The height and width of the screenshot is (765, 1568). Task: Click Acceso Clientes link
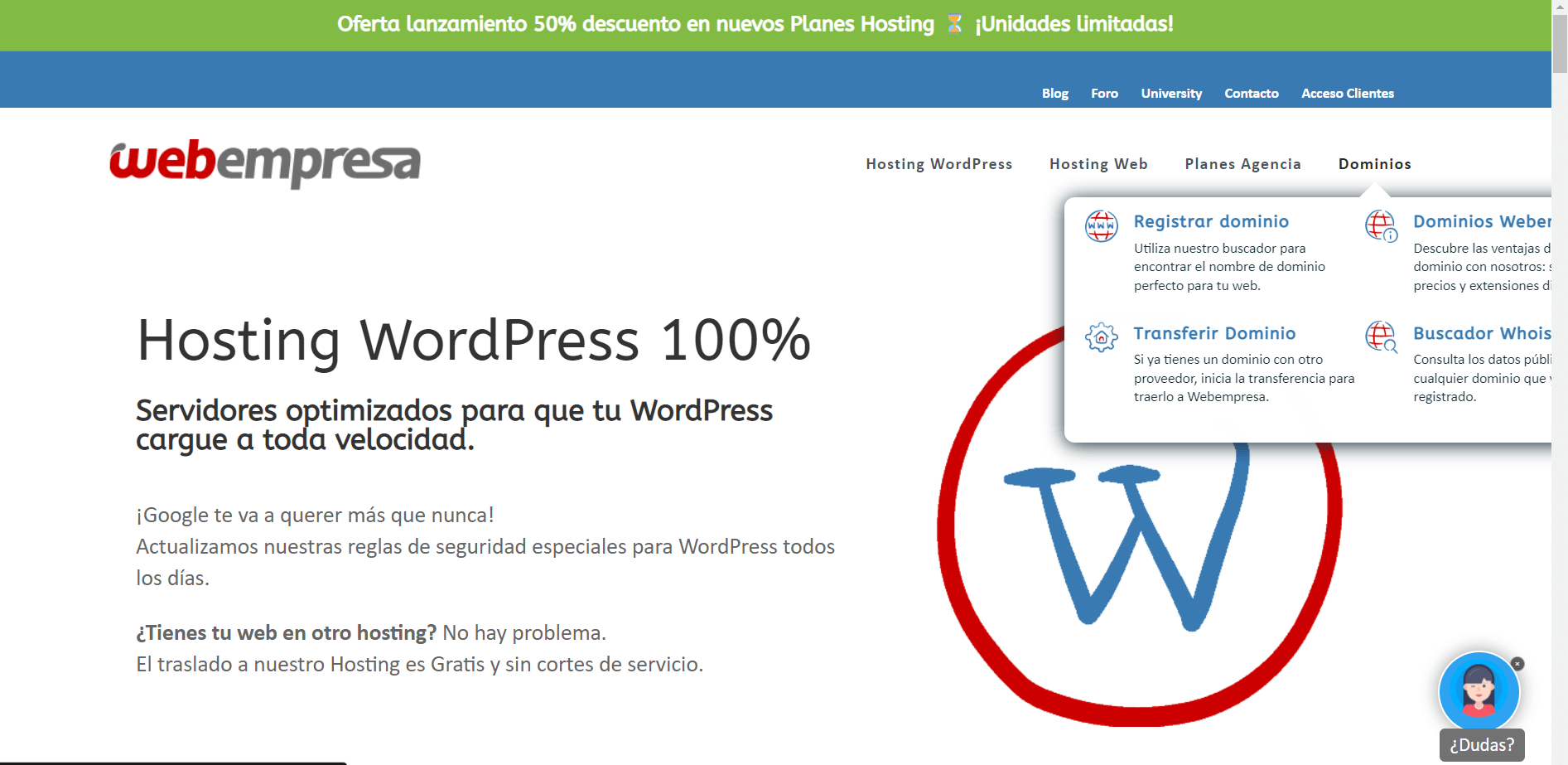(x=1348, y=94)
